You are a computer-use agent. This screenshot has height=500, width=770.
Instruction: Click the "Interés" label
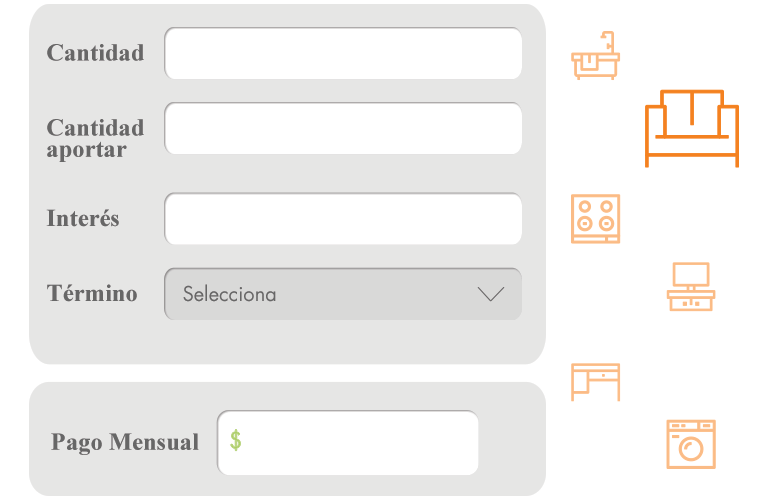tap(83, 218)
